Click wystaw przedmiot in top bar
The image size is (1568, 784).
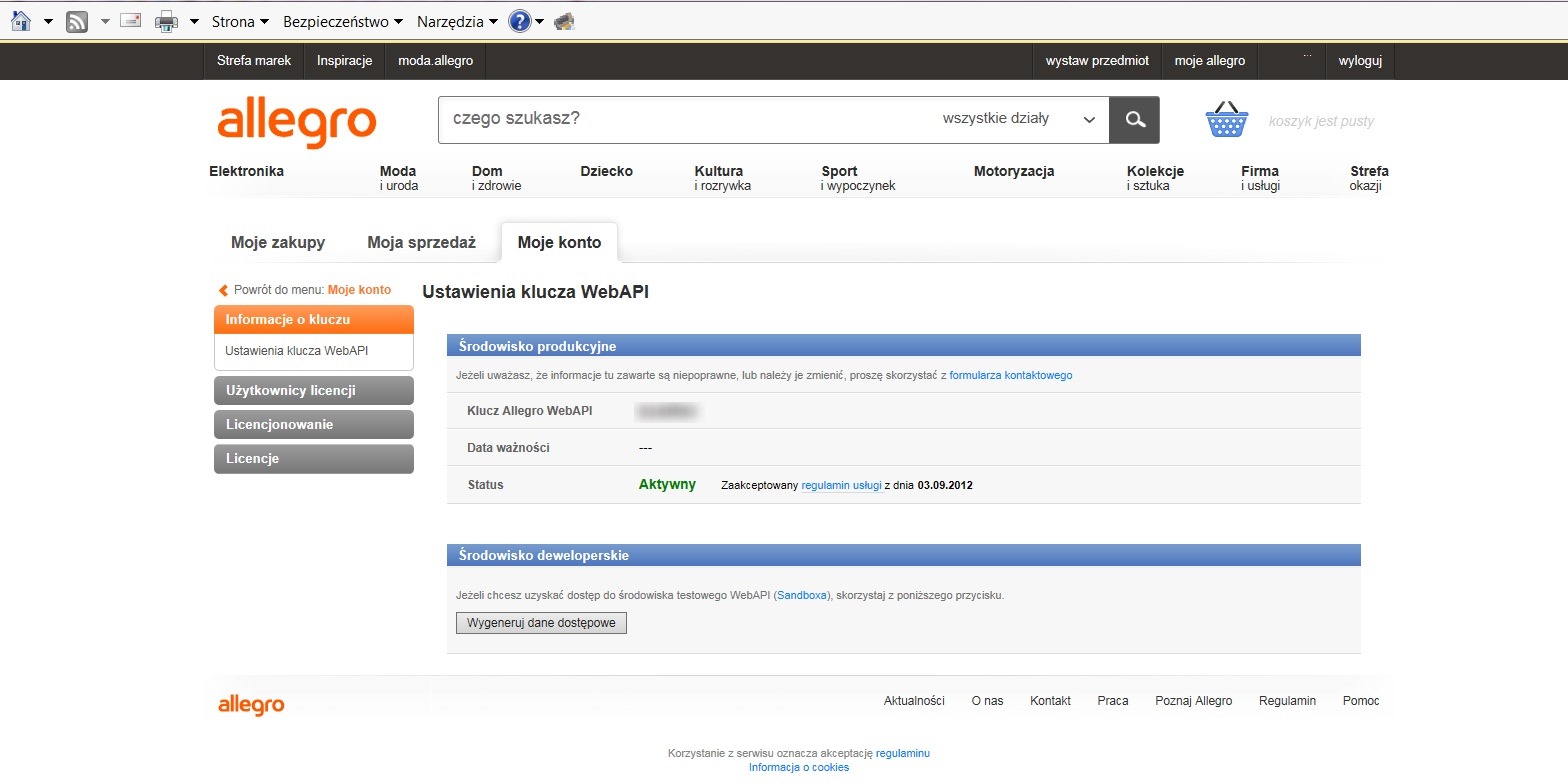point(1097,61)
